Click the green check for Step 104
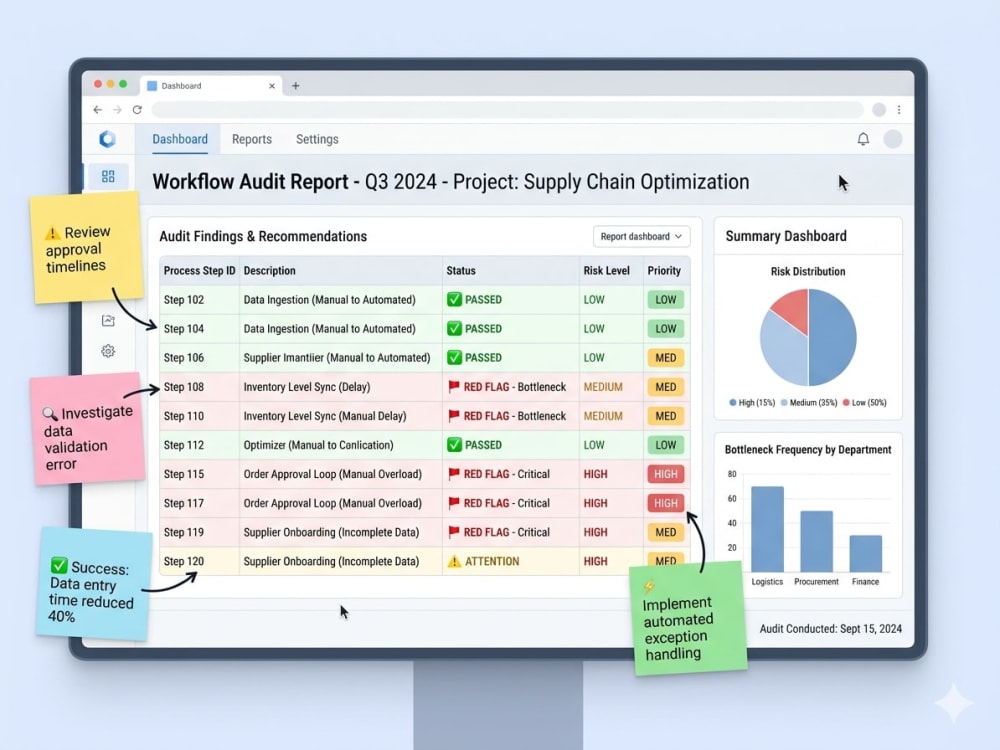Screen dimensions: 1000x750 454,328
